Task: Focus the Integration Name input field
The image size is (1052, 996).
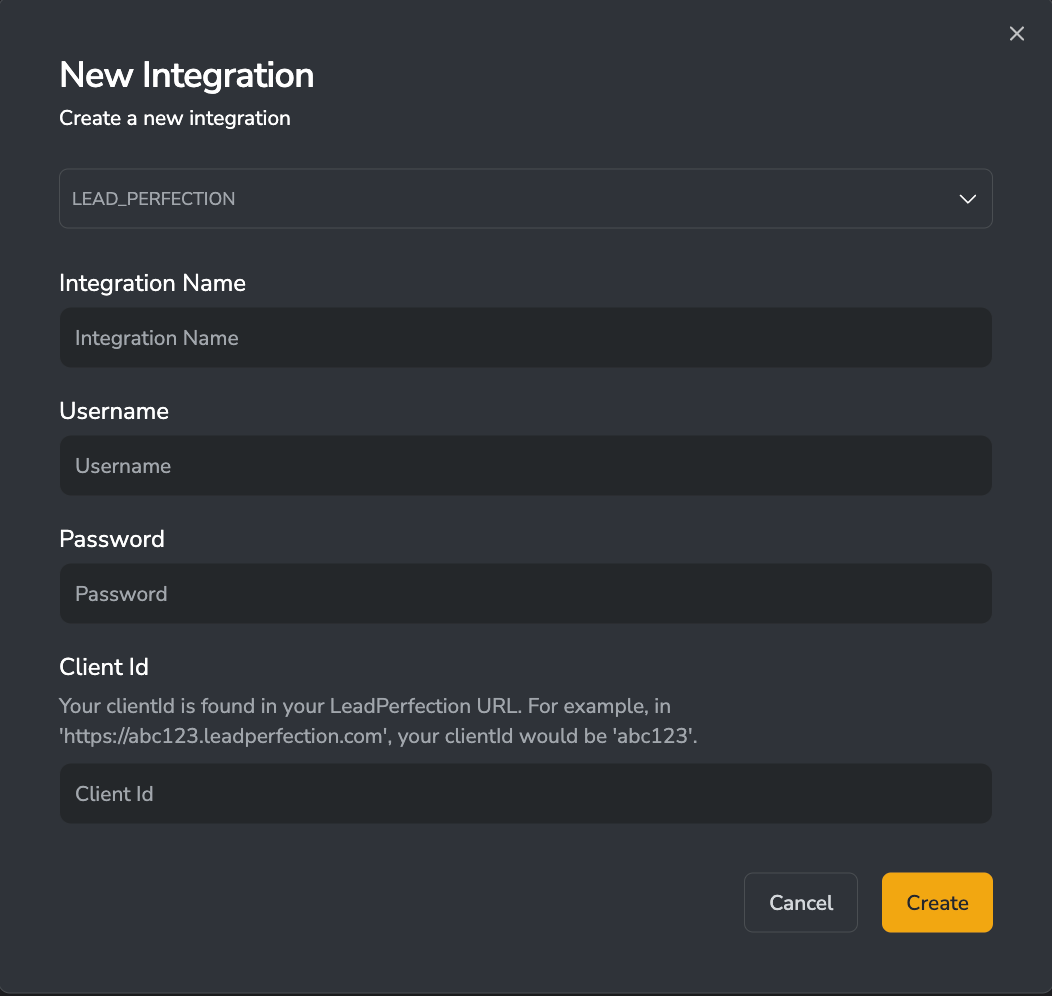Action: pos(525,338)
